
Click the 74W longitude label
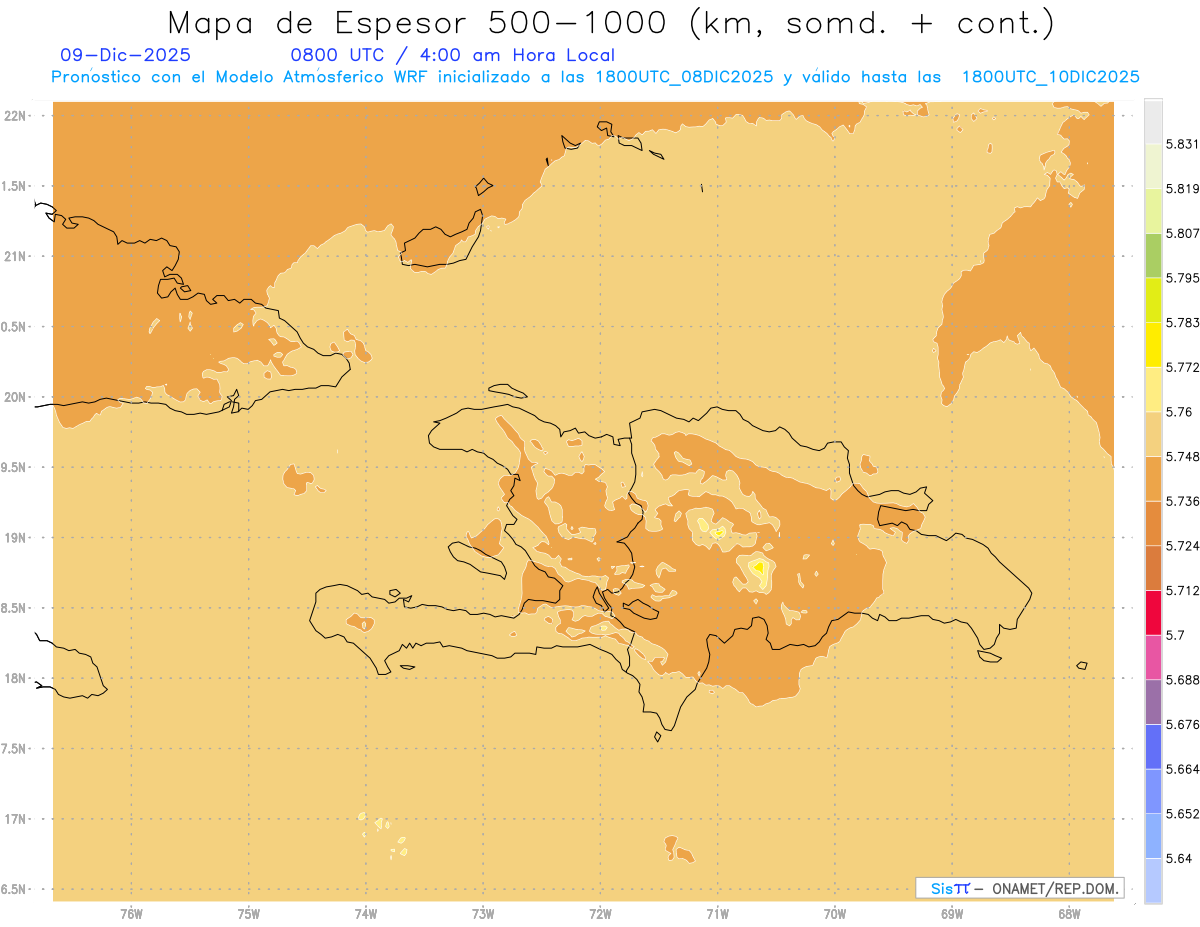pos(366,913)
